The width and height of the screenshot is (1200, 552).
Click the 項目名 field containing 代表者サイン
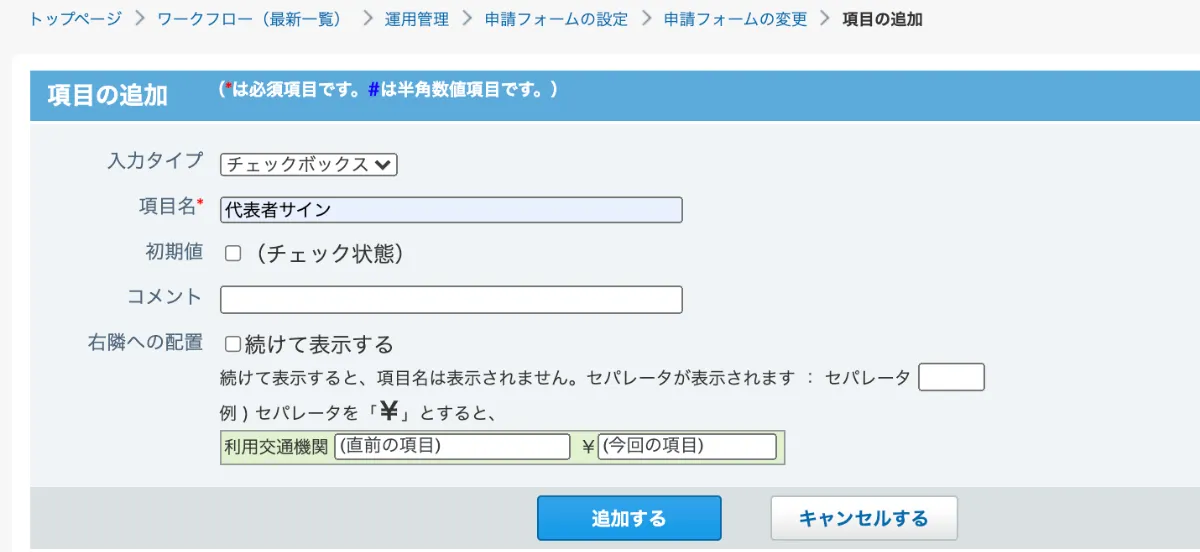(451, 210)
